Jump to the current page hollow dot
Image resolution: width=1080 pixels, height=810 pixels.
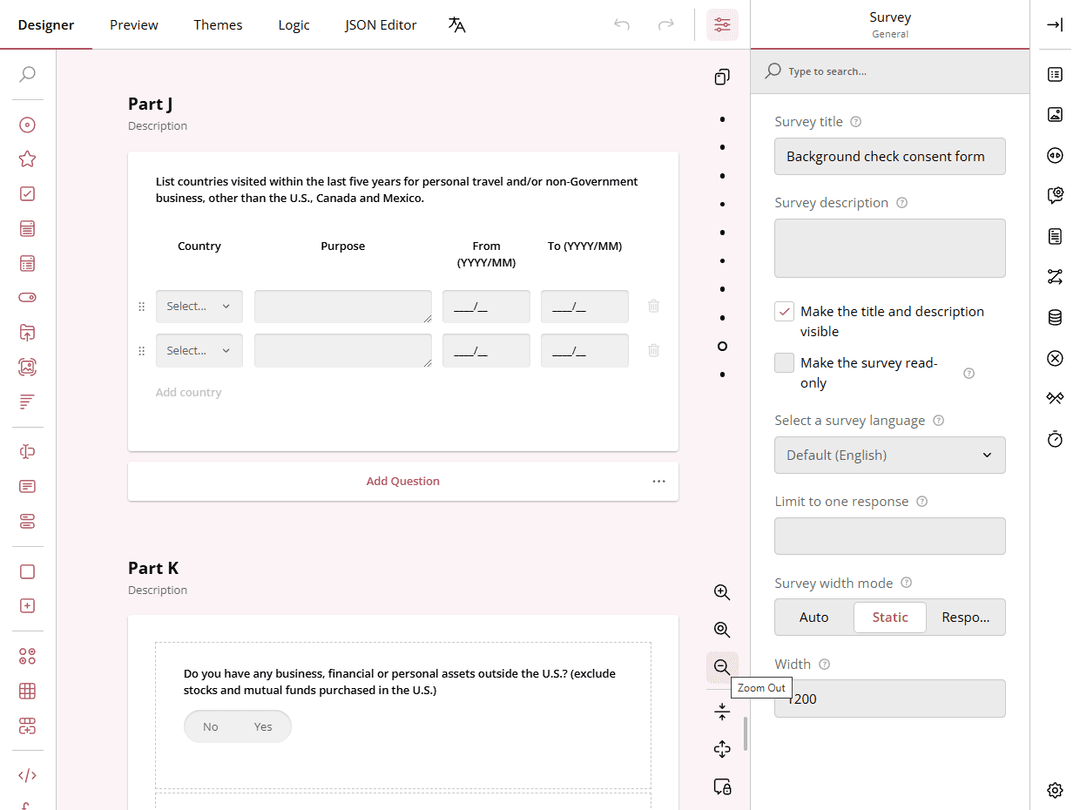pos(722,346)
